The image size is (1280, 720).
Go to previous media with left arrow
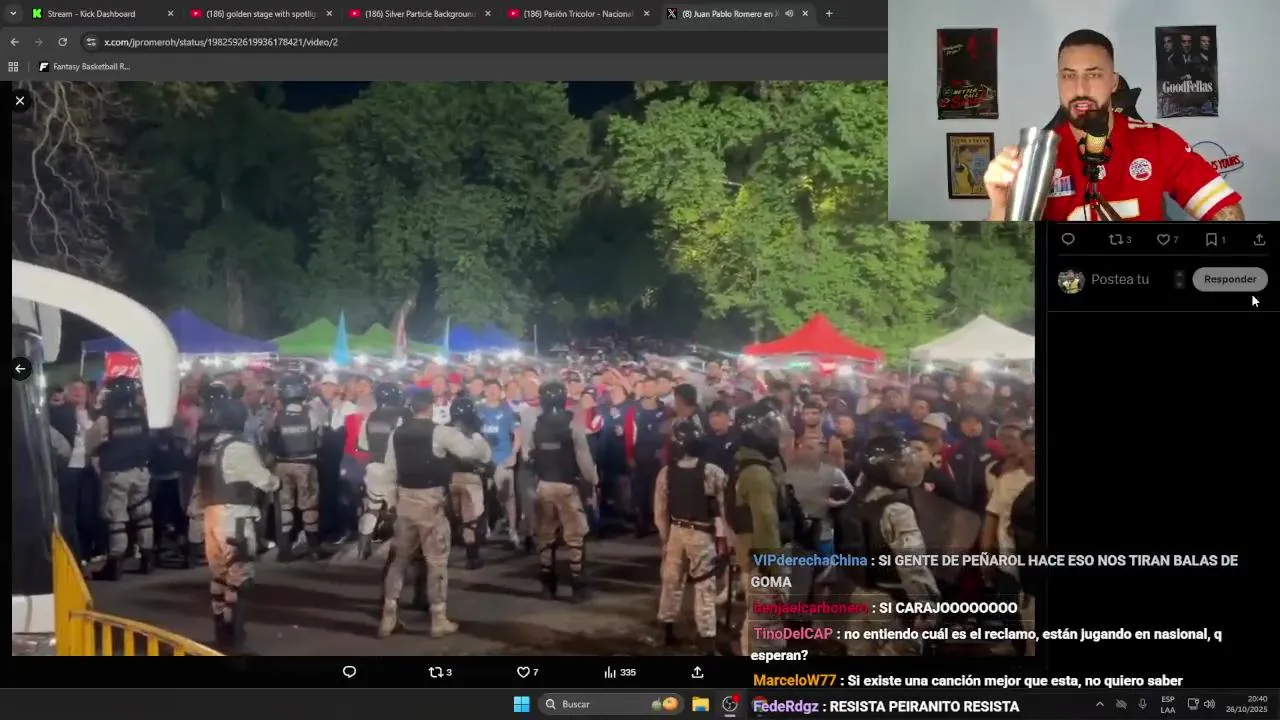coord(19,369)
